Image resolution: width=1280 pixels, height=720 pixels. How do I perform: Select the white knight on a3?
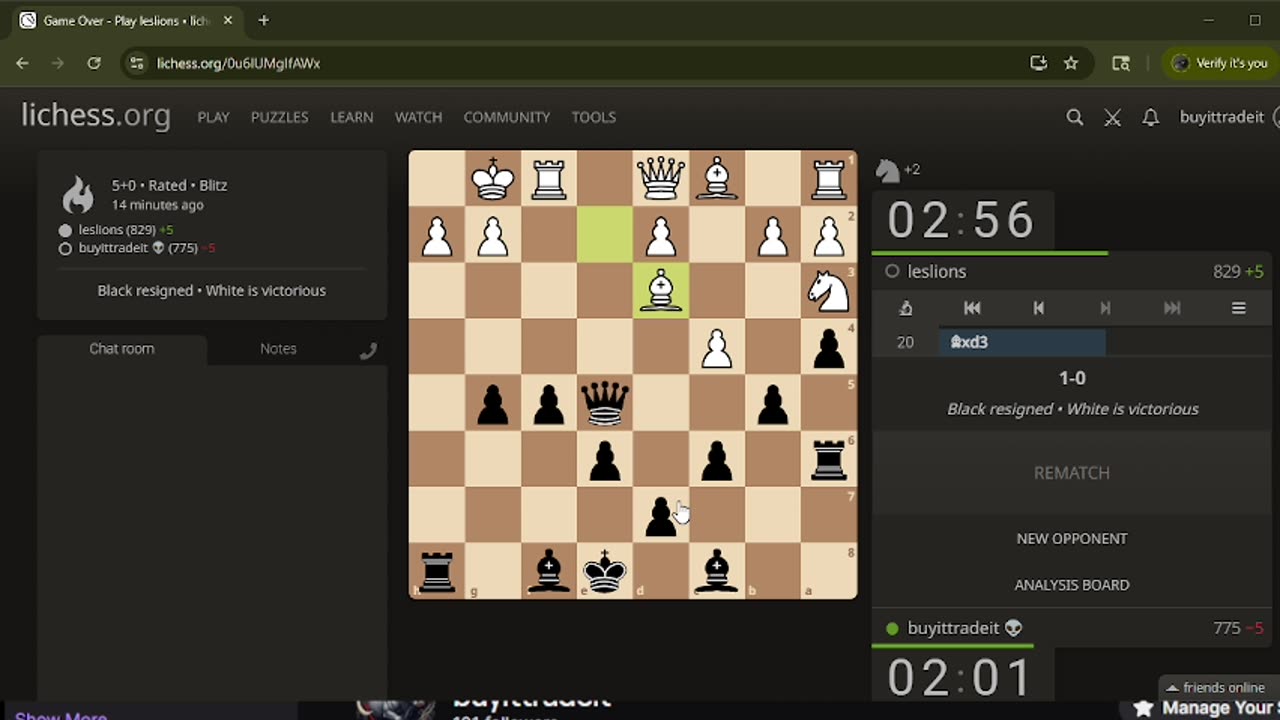[829, 291]
